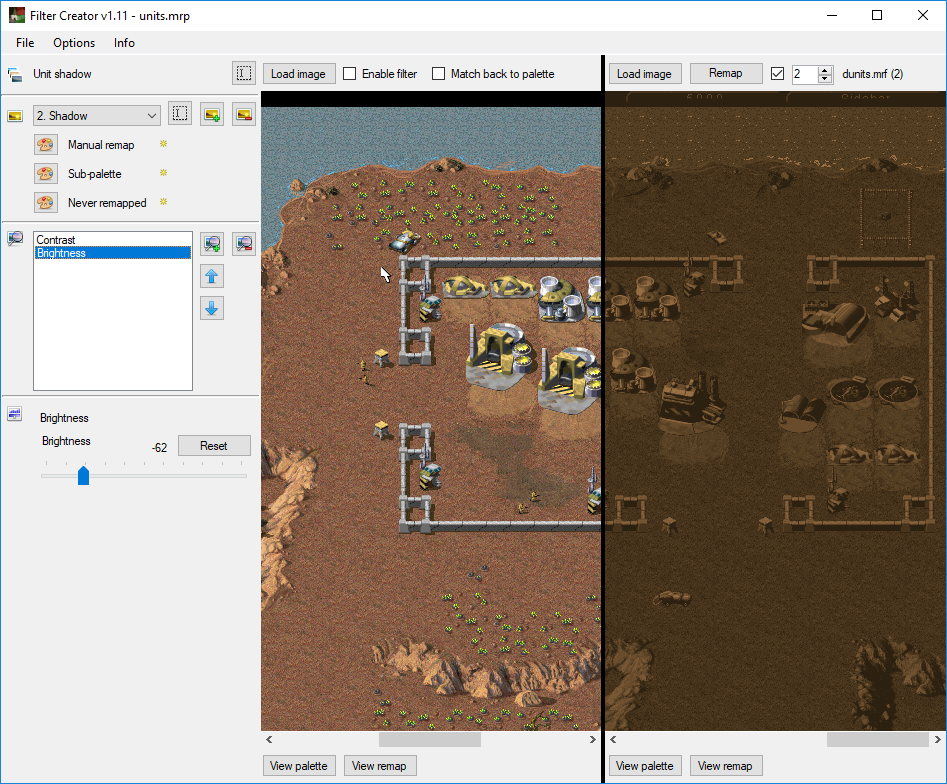This screenshot has height=784, width=947.
Task: Click the left image's scroll-left arrow
Action: pyautogui.click(x=269, y=739)
